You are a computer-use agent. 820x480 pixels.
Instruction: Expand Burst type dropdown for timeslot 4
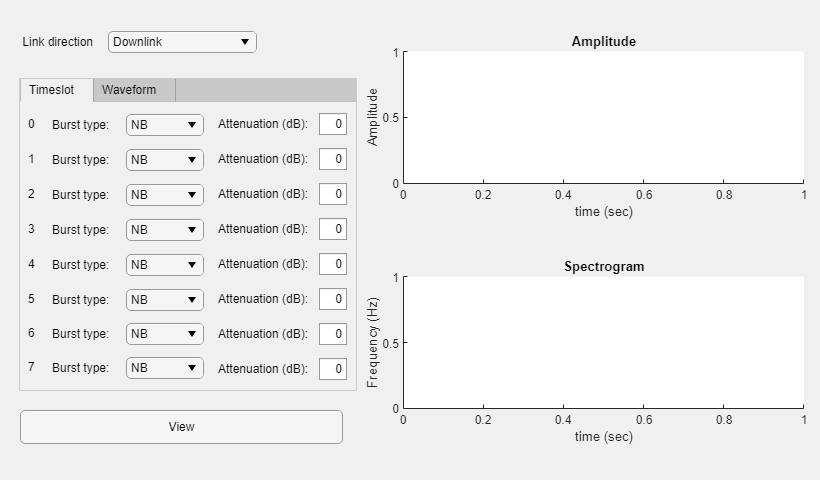165,264
